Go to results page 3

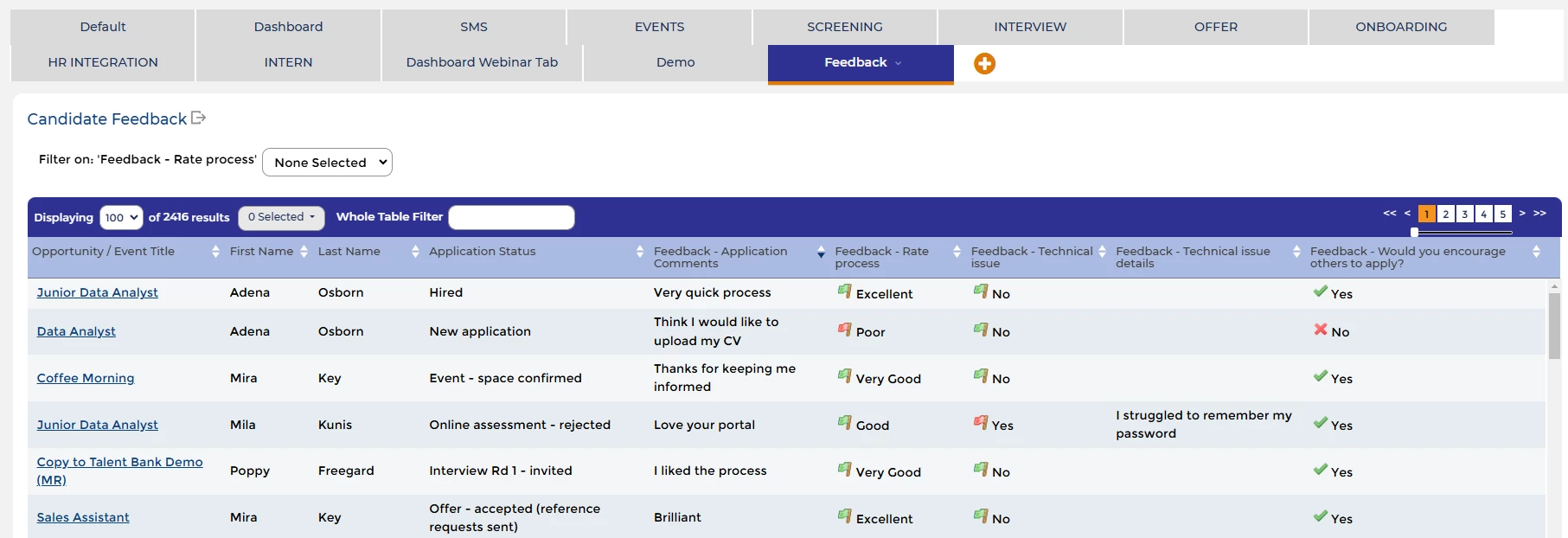click(x=1464, y=214)
